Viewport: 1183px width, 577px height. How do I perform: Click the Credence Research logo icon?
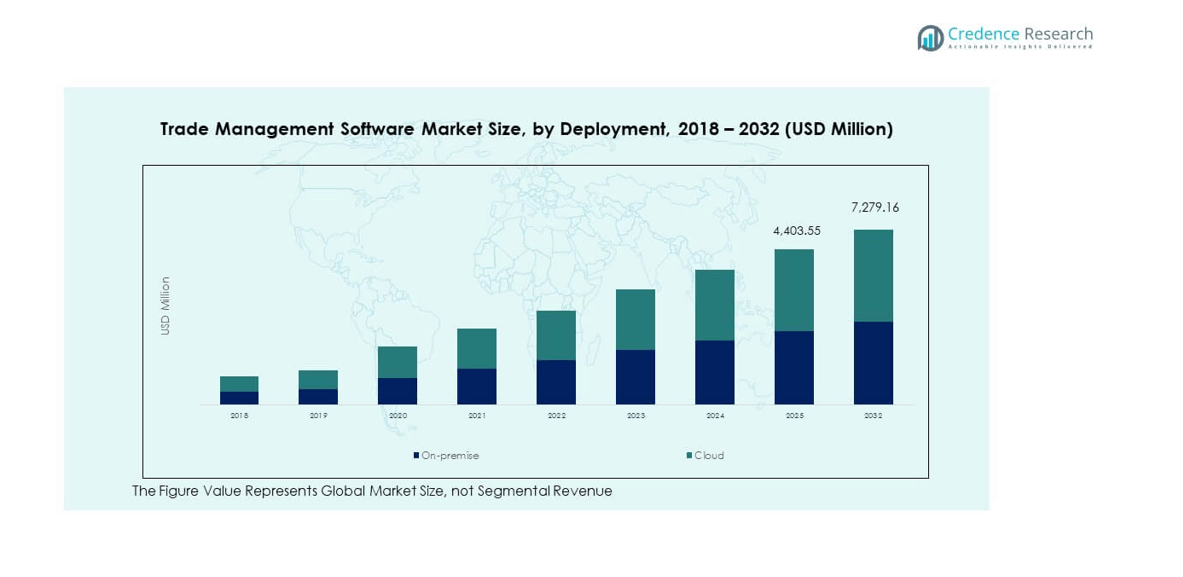tap(931, 38)
